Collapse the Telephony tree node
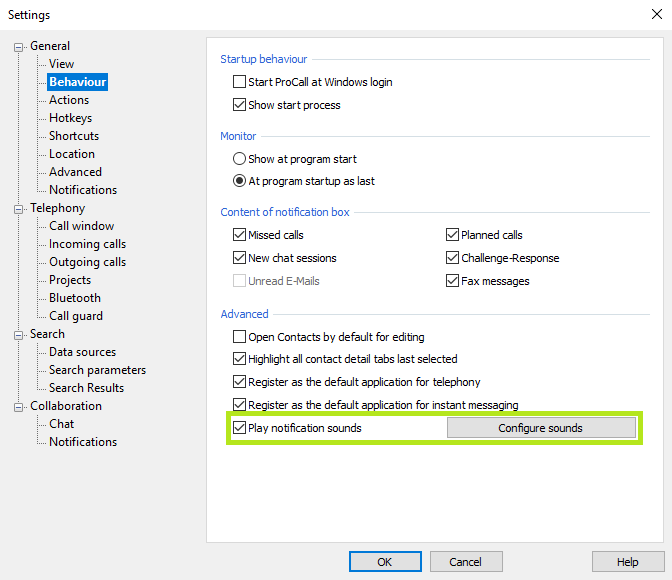Viewport: 672px width, 580px height. tap(18, 208)
